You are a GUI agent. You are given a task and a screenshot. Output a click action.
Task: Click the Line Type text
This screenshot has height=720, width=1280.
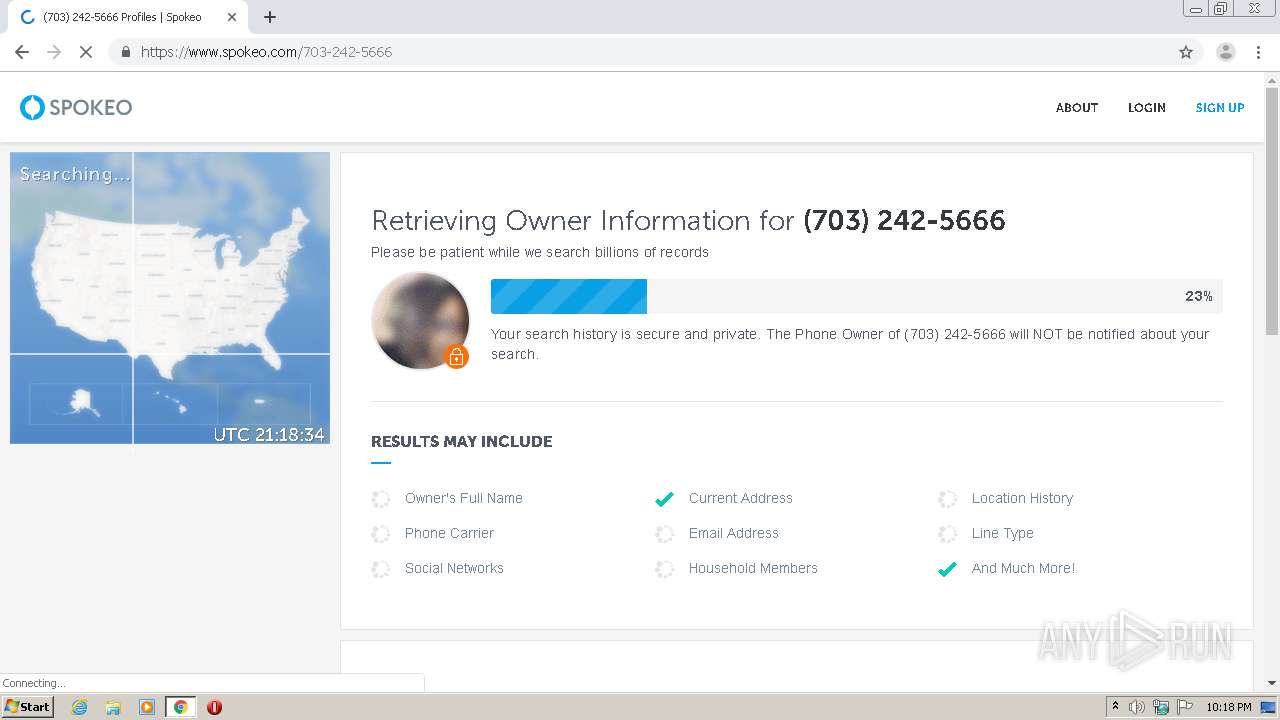1003,533
